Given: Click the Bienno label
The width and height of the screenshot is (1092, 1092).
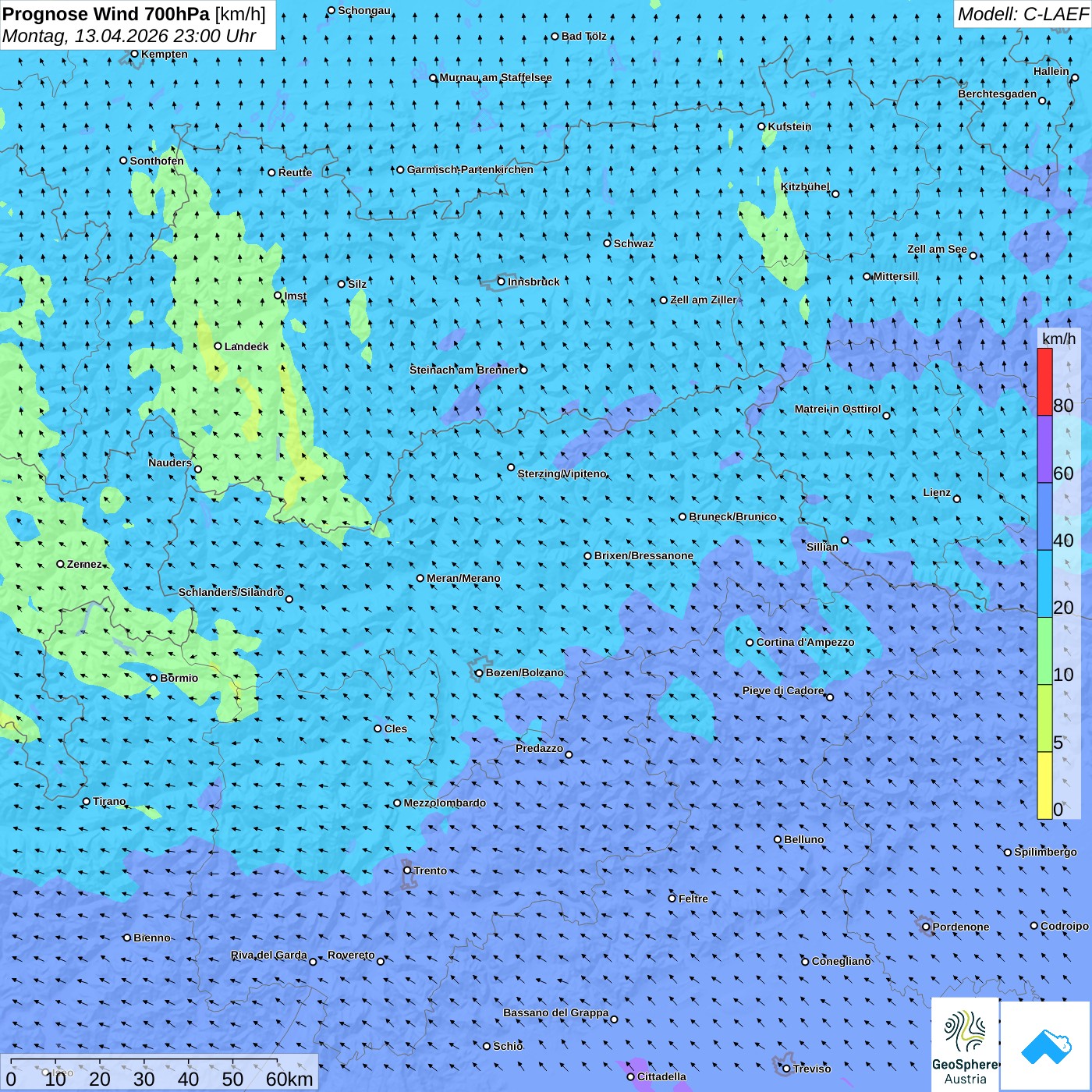Looking at the screenshot, I should (x=151, y=938).
